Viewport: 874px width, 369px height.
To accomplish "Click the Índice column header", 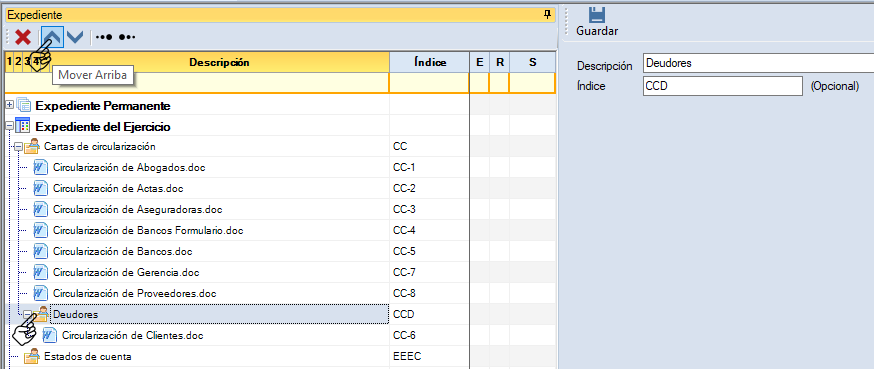I will [x=430, y=62].
